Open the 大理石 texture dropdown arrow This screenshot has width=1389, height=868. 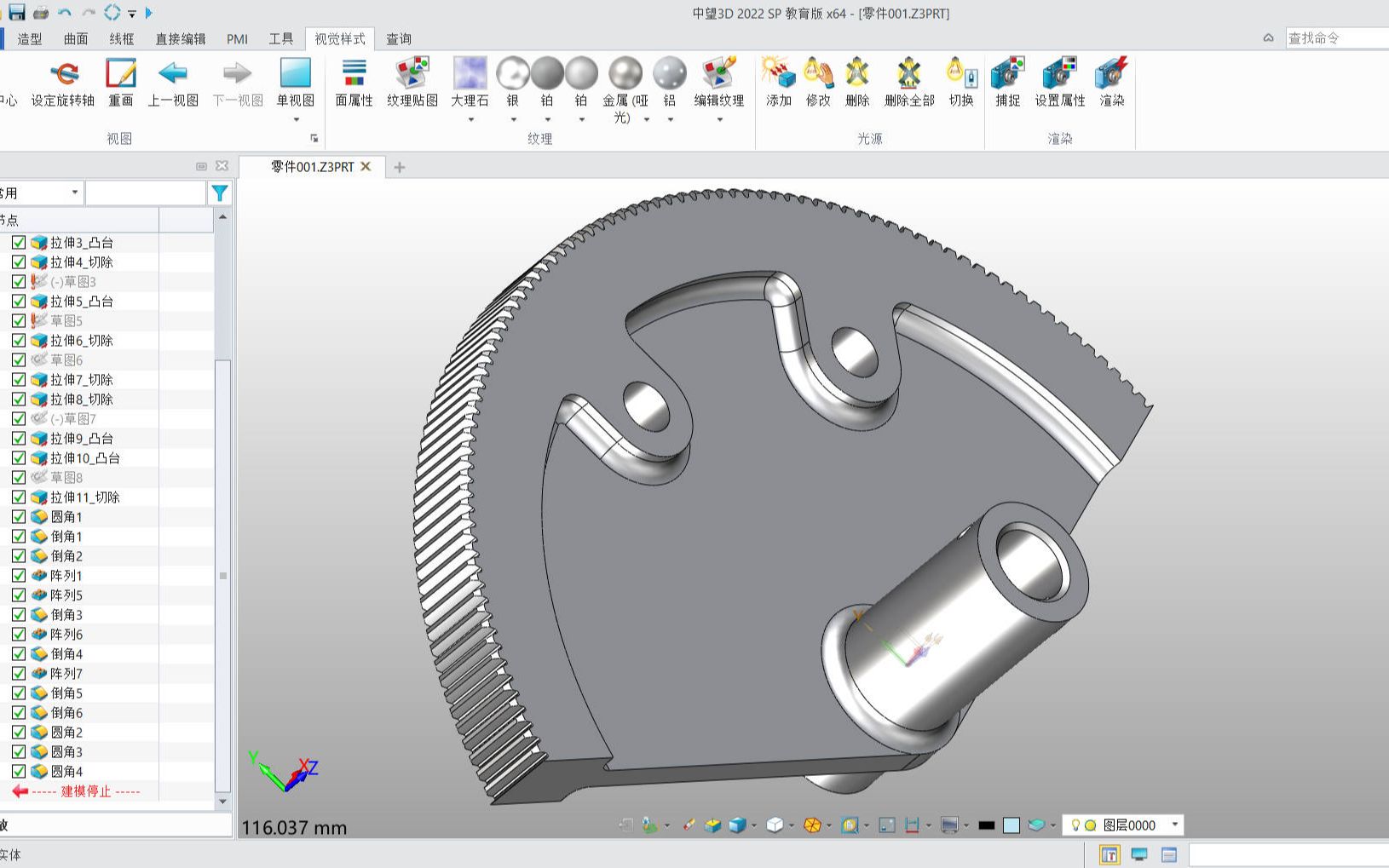click(x=470, y=119)
